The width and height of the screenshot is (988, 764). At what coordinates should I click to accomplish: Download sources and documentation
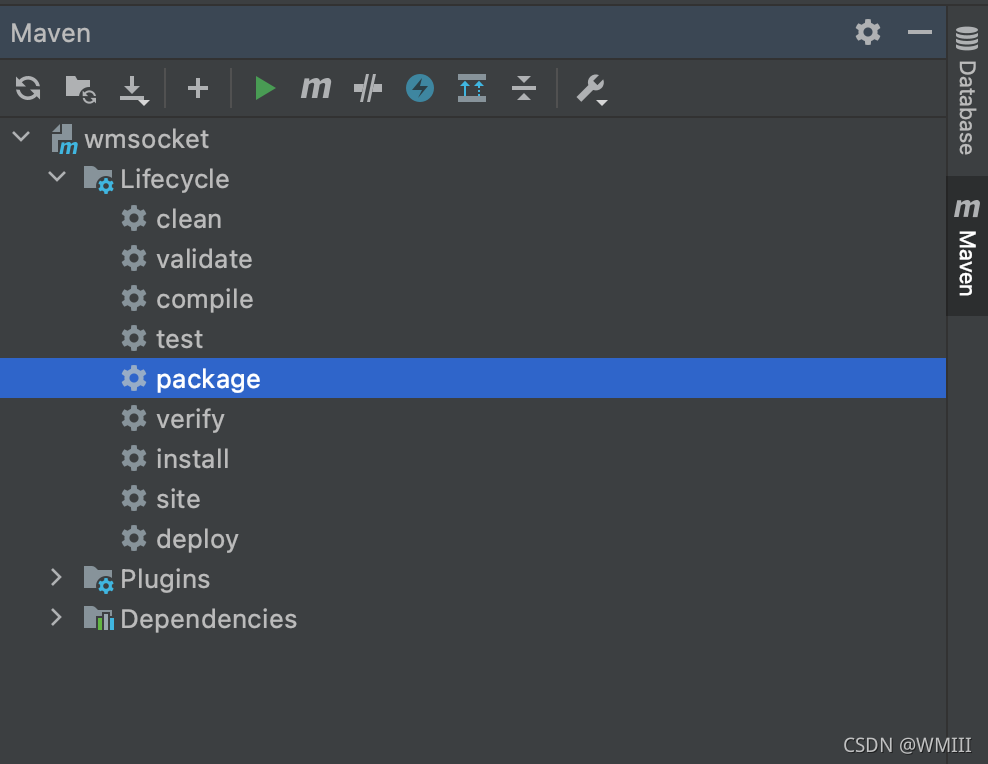[134, 90]
